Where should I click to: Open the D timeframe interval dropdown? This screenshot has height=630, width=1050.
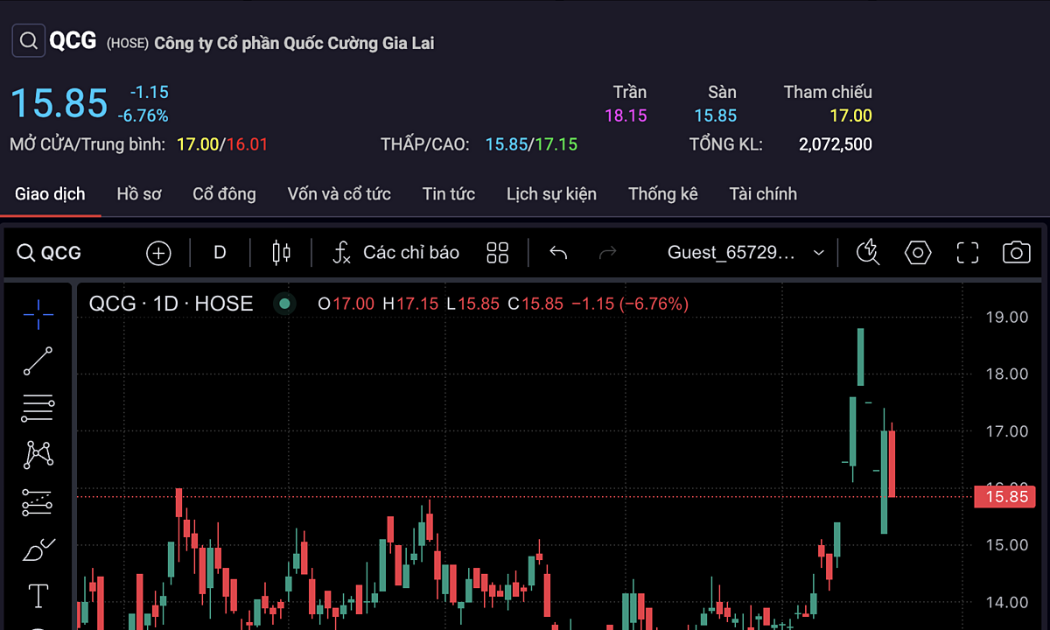tap(220, 253)
